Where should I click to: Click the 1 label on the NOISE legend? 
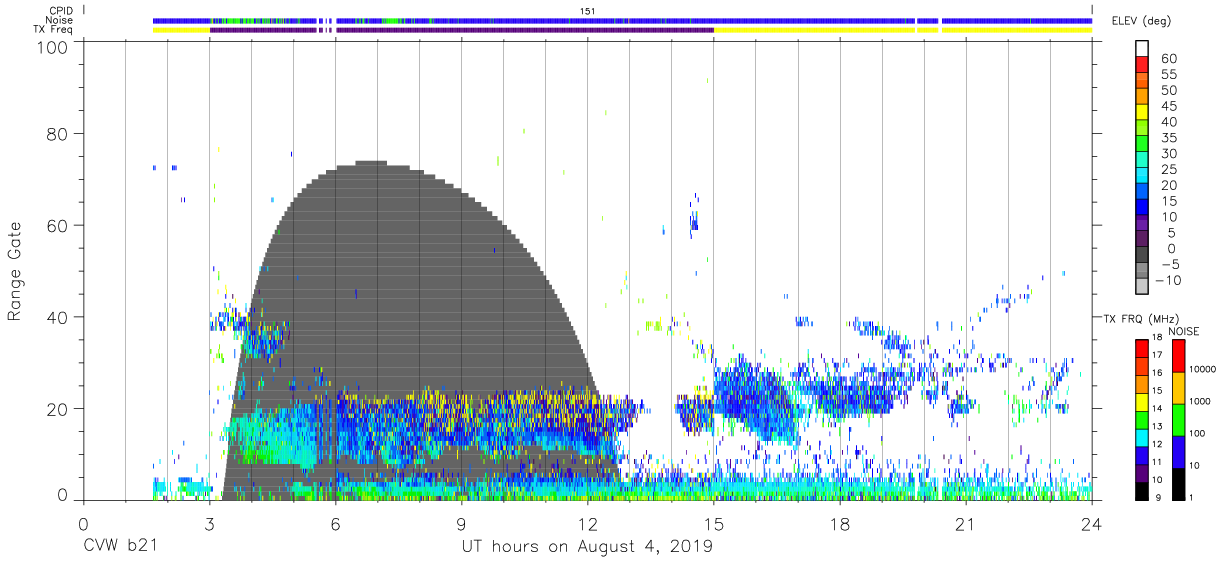pyautogui.click(x=1190, y=497)
